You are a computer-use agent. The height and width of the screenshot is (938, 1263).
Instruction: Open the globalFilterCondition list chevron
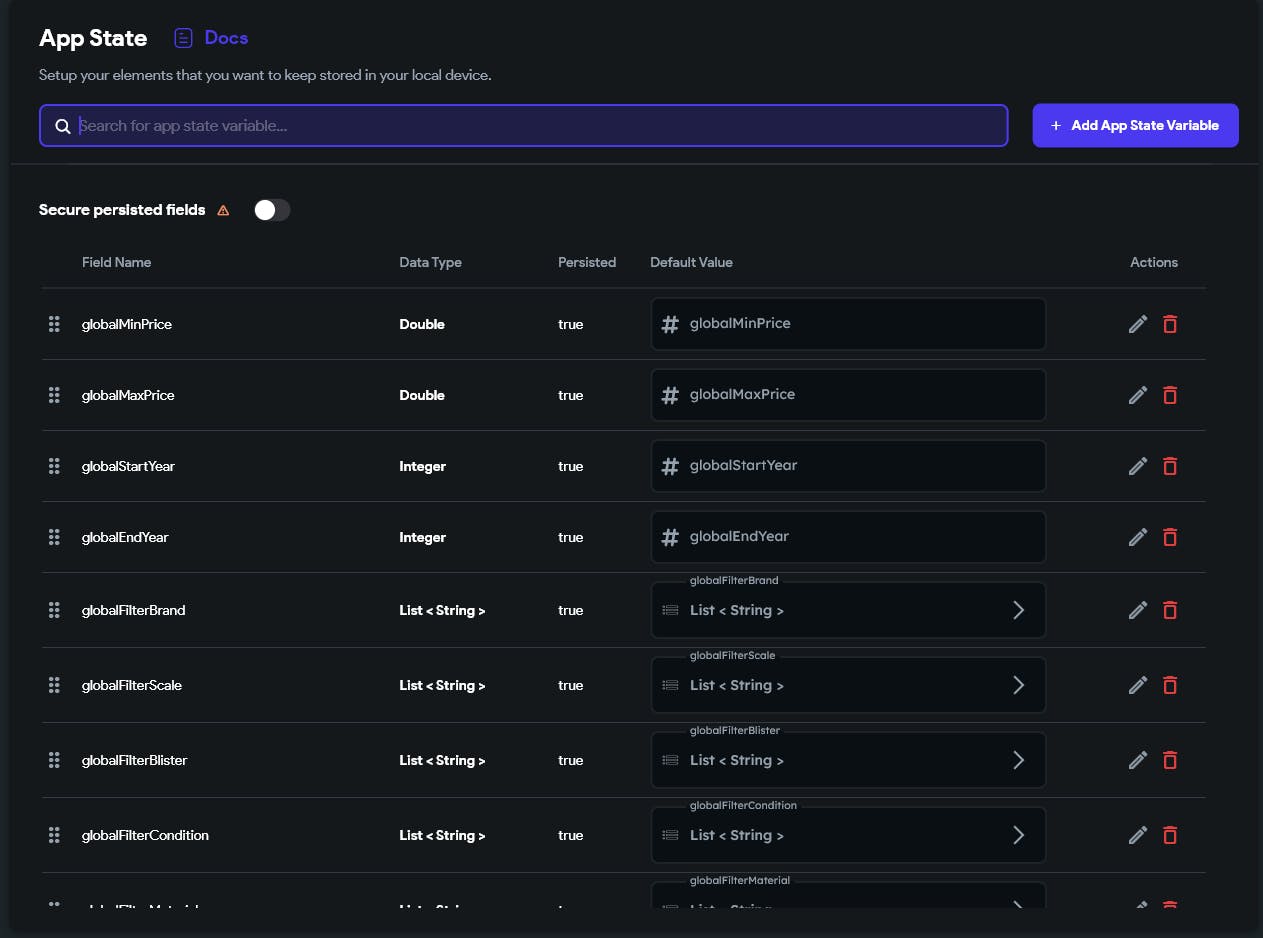(x=1018, y=835)
